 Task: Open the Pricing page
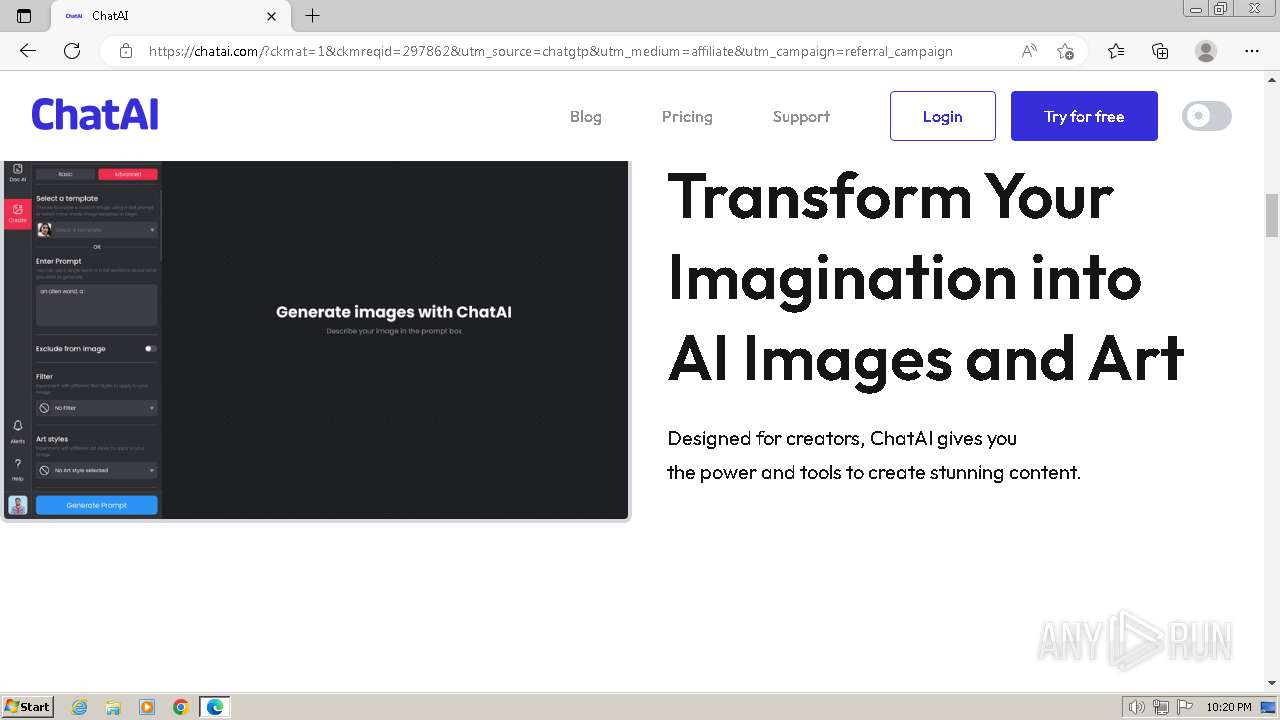coord(687,117)
